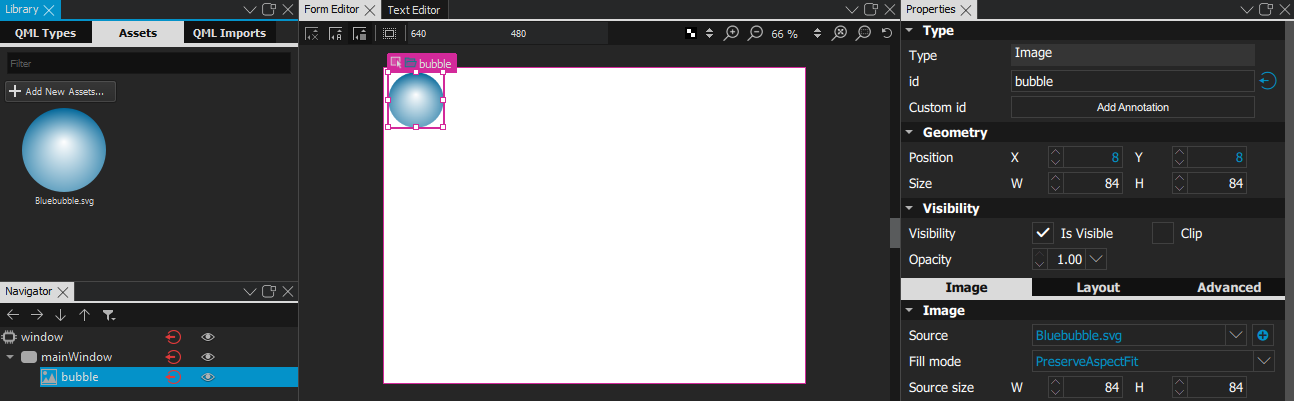Click the Add Annotation button
The width and height of the screenshot is (1294, 401).
1132,107
